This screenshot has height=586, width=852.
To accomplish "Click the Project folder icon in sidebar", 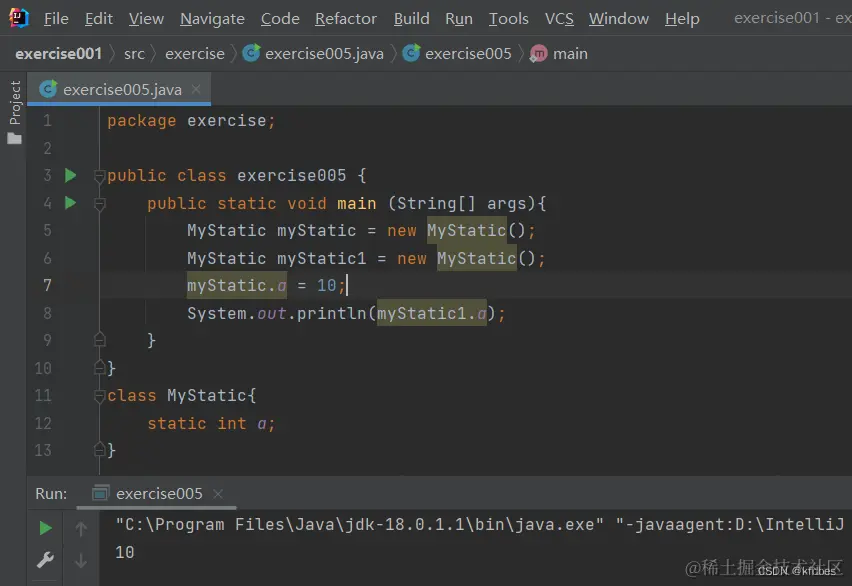I will 15,139.
